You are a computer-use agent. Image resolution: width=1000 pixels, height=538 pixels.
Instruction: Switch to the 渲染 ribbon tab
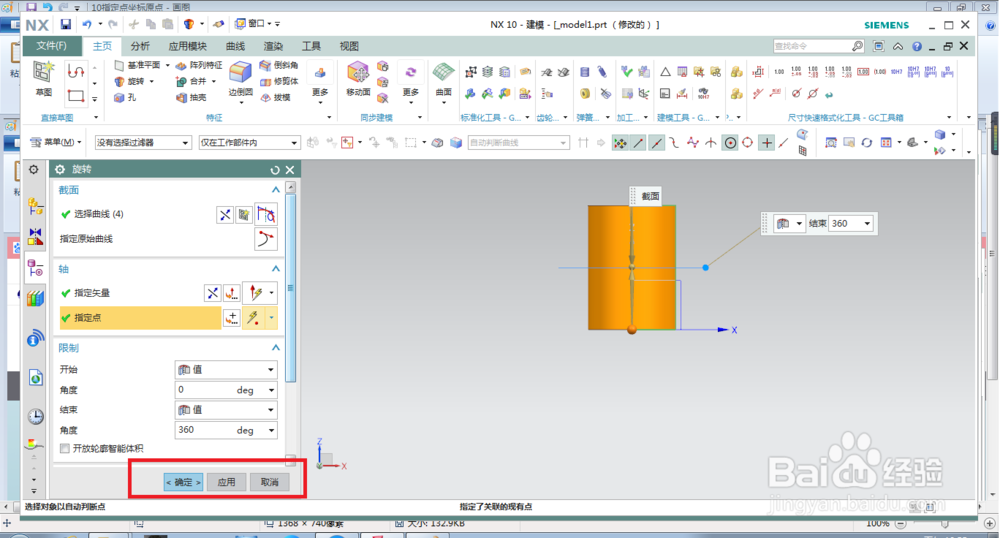pyautogui.click(x=273, y=46)
